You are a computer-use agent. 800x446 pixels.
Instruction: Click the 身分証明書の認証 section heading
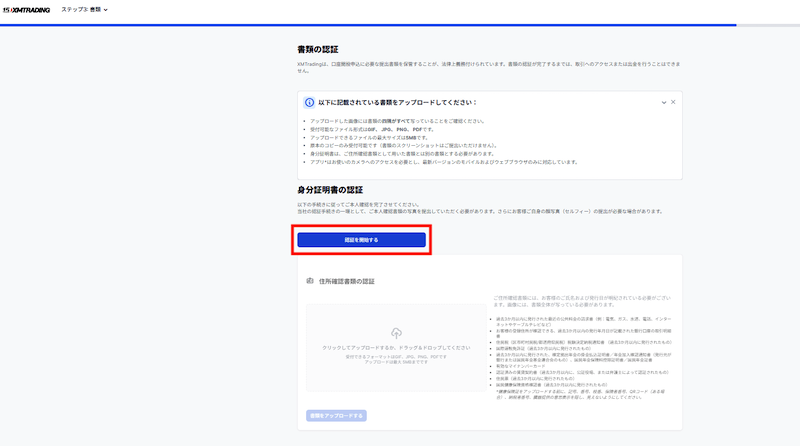(x=330, y=190)
